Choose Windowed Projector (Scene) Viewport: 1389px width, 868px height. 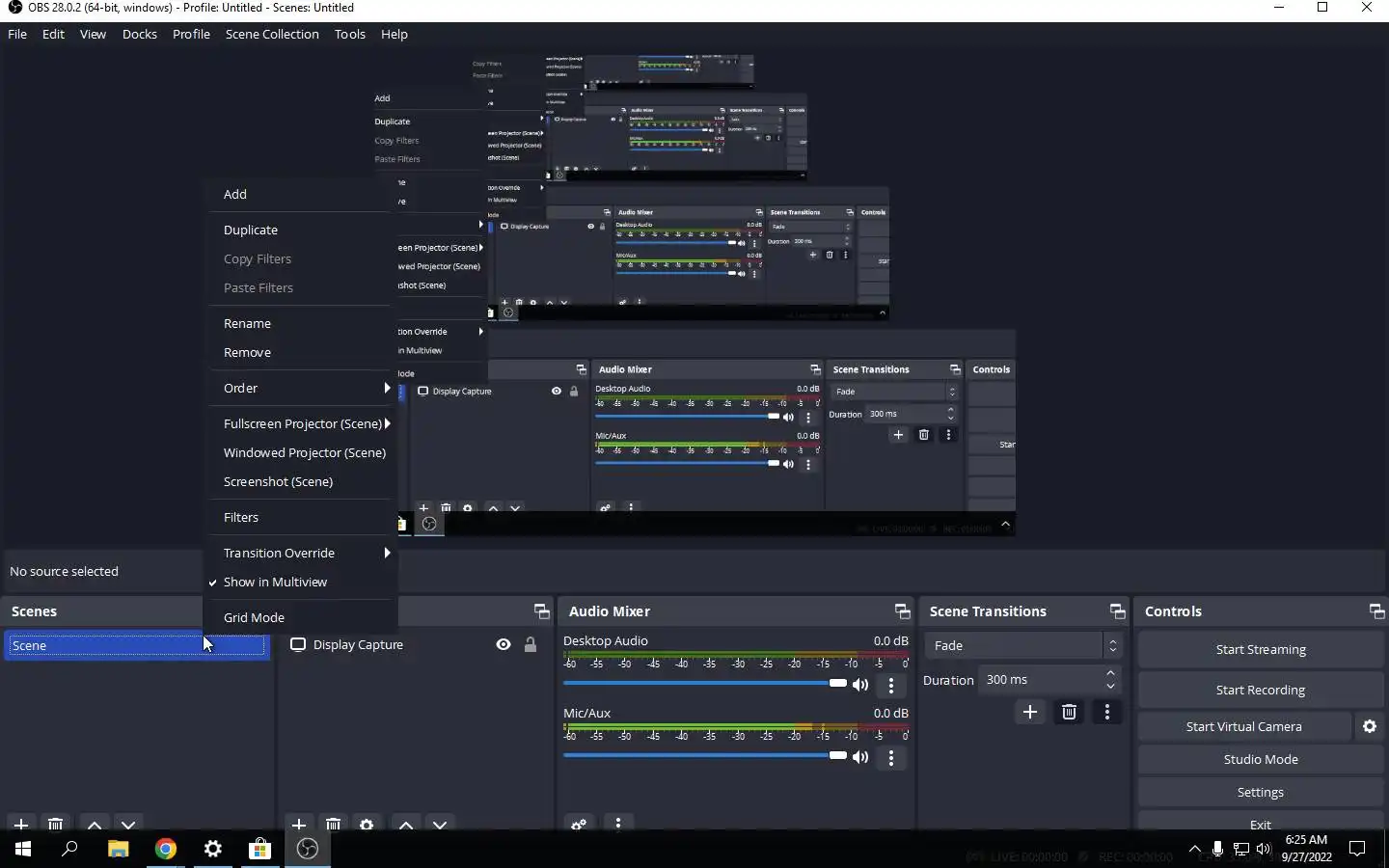[301, 452]
